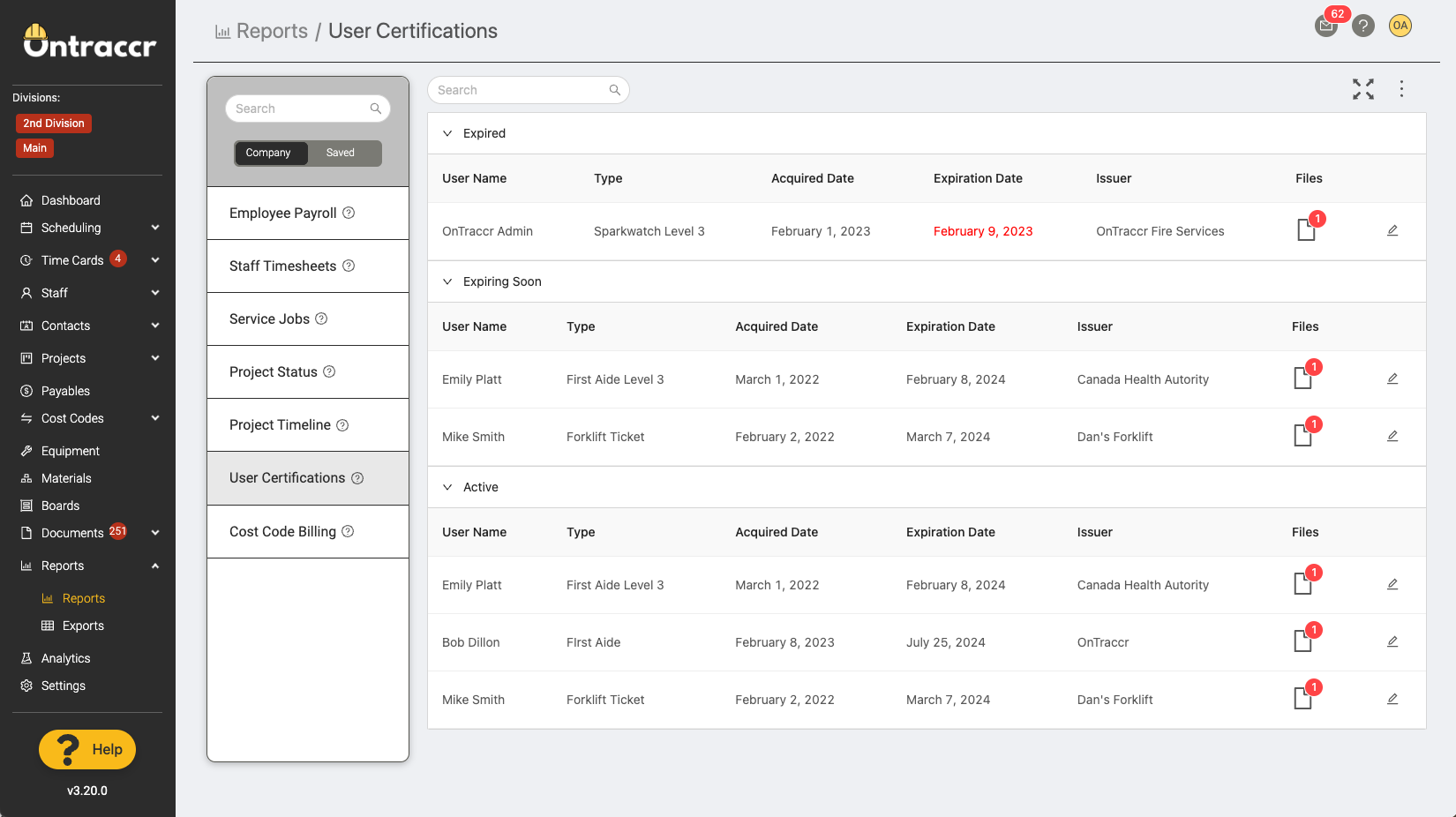Click the red February 9, 2023 expiration date

983,231
